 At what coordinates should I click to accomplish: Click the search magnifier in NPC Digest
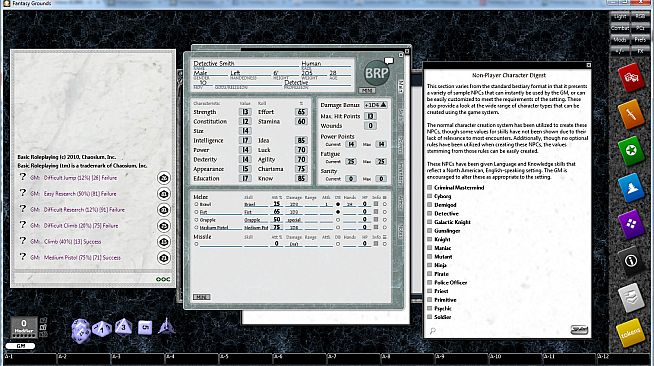pos(433,331)
